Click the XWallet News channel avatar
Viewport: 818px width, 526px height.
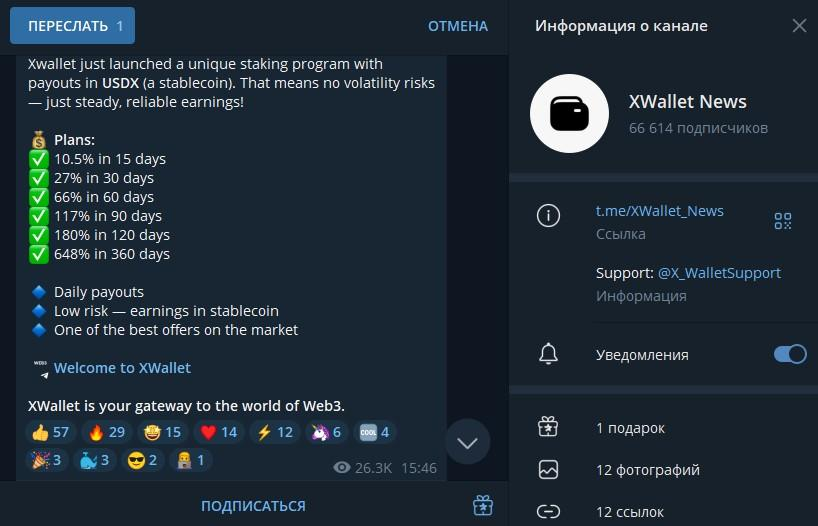(569, 113)
